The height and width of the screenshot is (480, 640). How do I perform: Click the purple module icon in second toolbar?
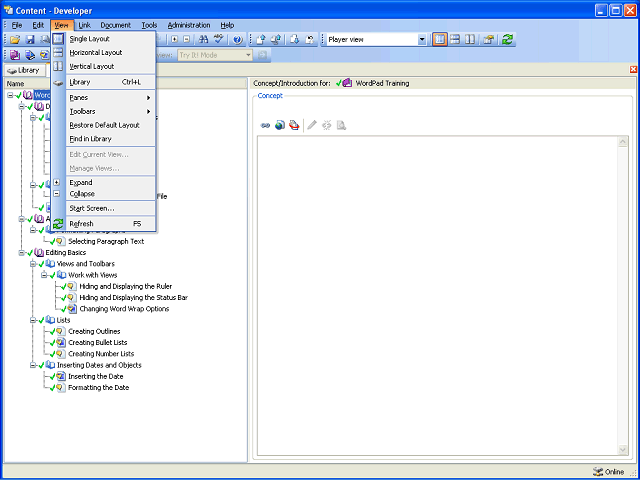[x=15, y=55]
